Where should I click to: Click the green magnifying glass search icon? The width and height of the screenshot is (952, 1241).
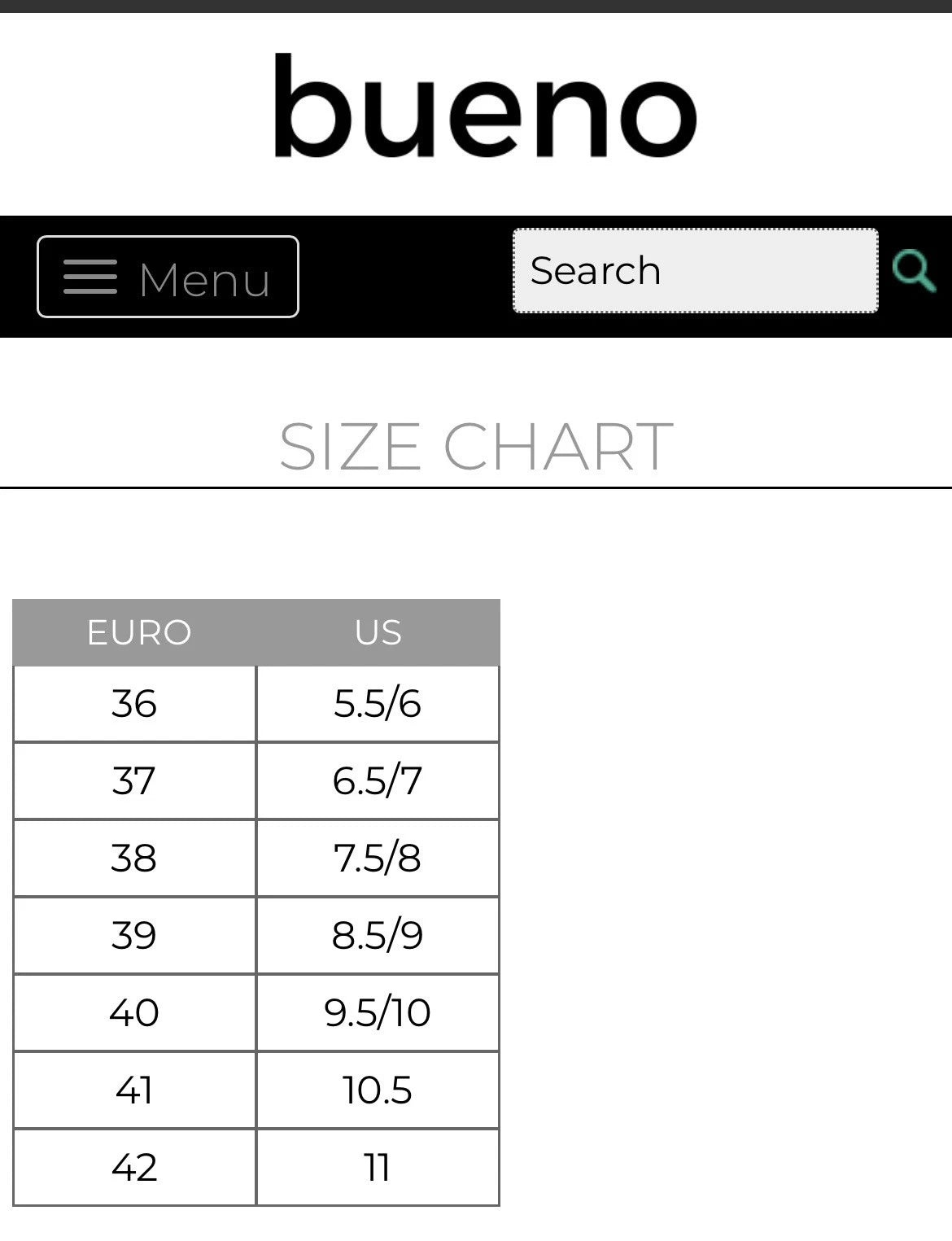coord(913,270)
